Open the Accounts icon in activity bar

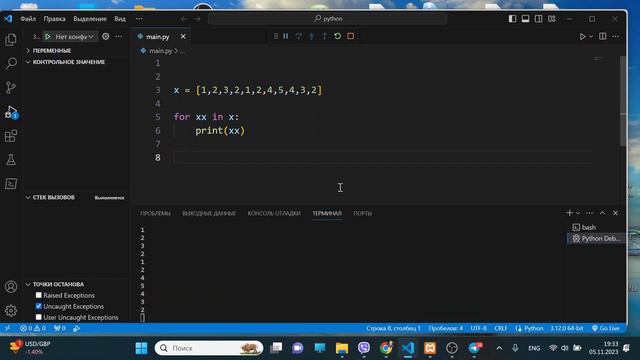tap(11, 287)
